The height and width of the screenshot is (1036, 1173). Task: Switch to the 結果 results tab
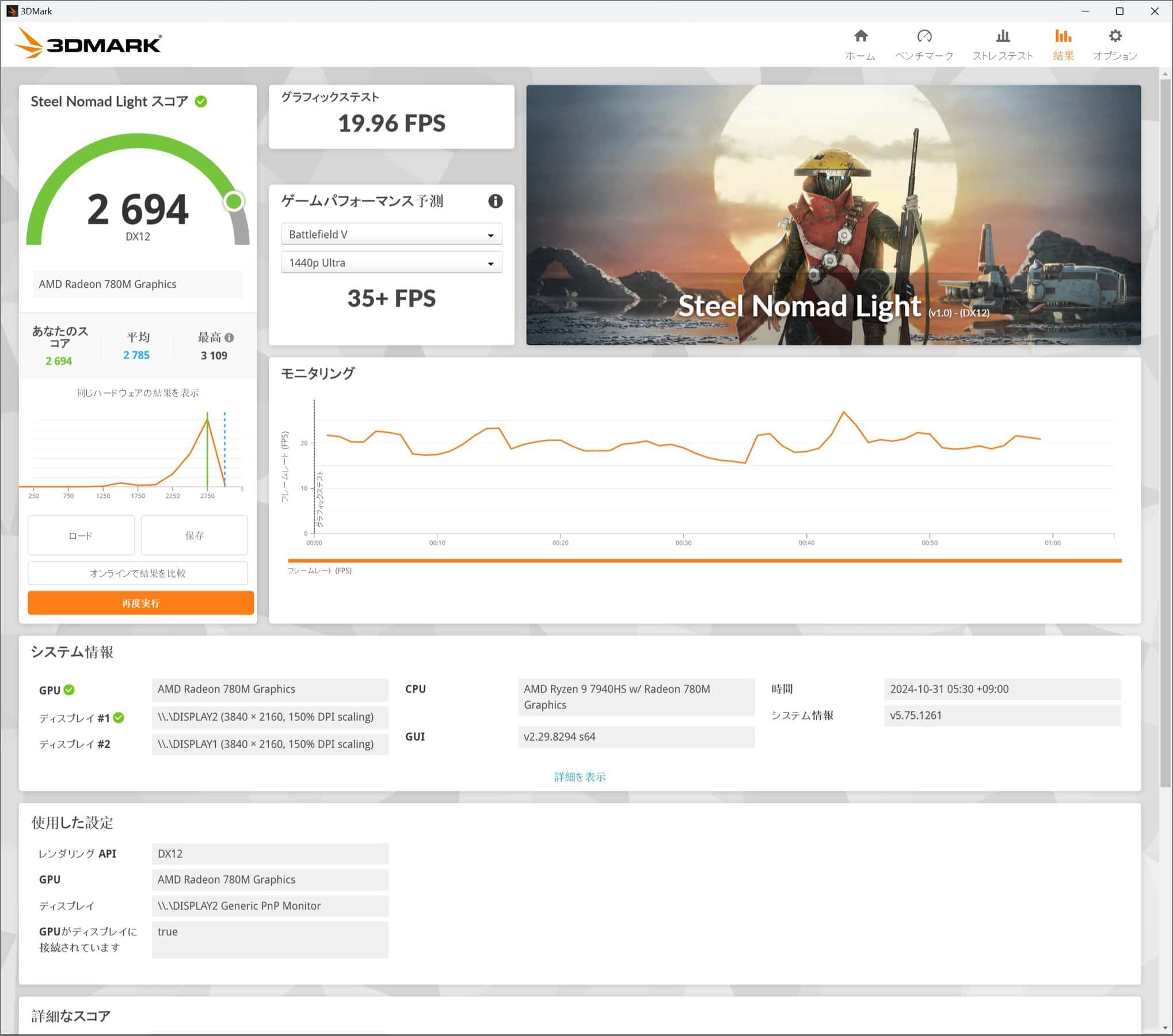click(1062, 44)
